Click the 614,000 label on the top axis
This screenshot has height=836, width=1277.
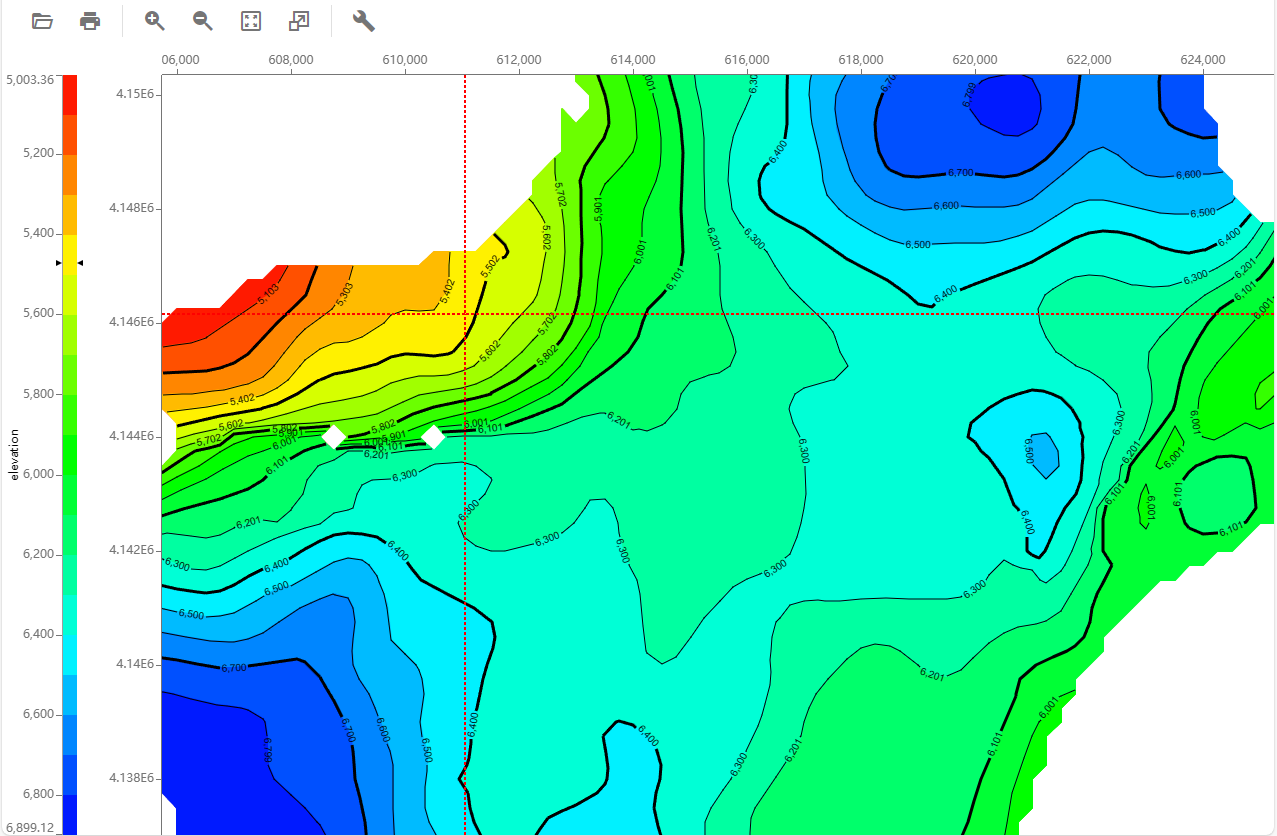pos(633,60)
